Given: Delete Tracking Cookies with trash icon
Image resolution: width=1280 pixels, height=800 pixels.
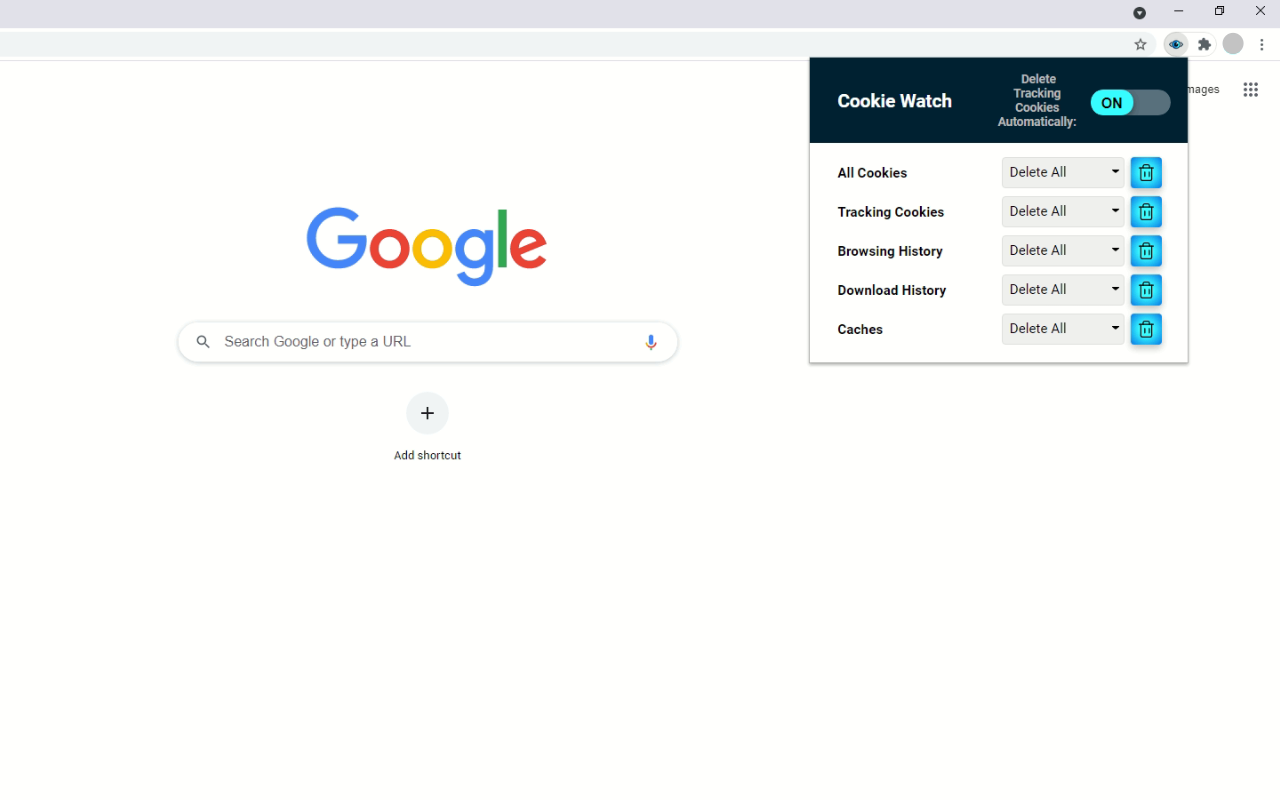Looking at the screenshot, I should click(1146, 212).
